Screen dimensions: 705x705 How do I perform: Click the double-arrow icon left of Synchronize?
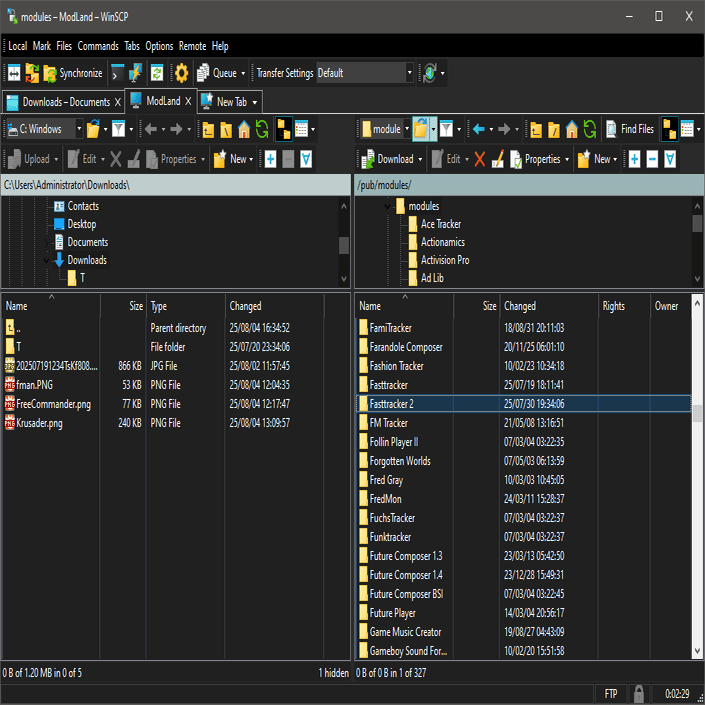(14, 73)
